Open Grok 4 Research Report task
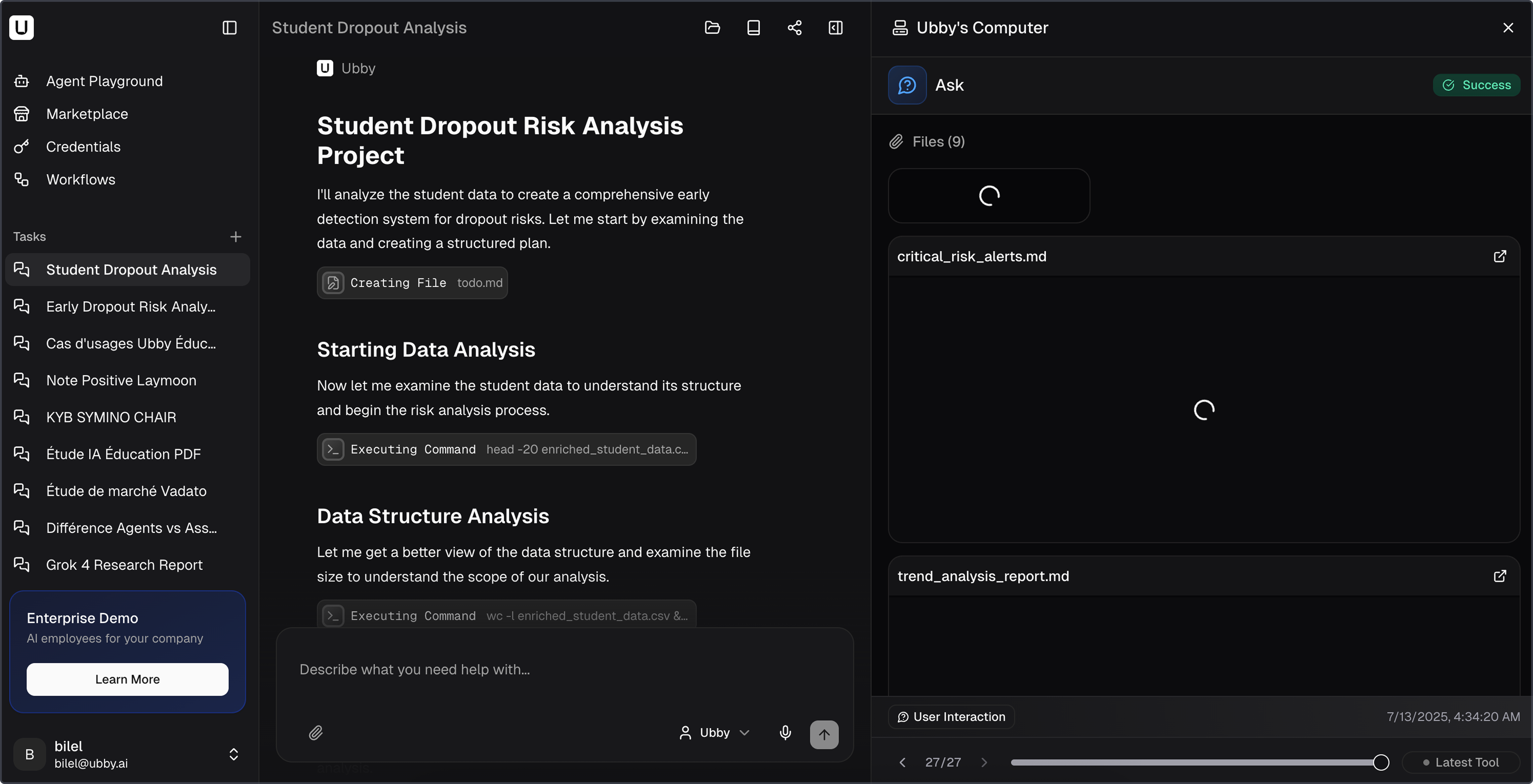Viewport: 1533px width, 784px height. click(127, 565)
